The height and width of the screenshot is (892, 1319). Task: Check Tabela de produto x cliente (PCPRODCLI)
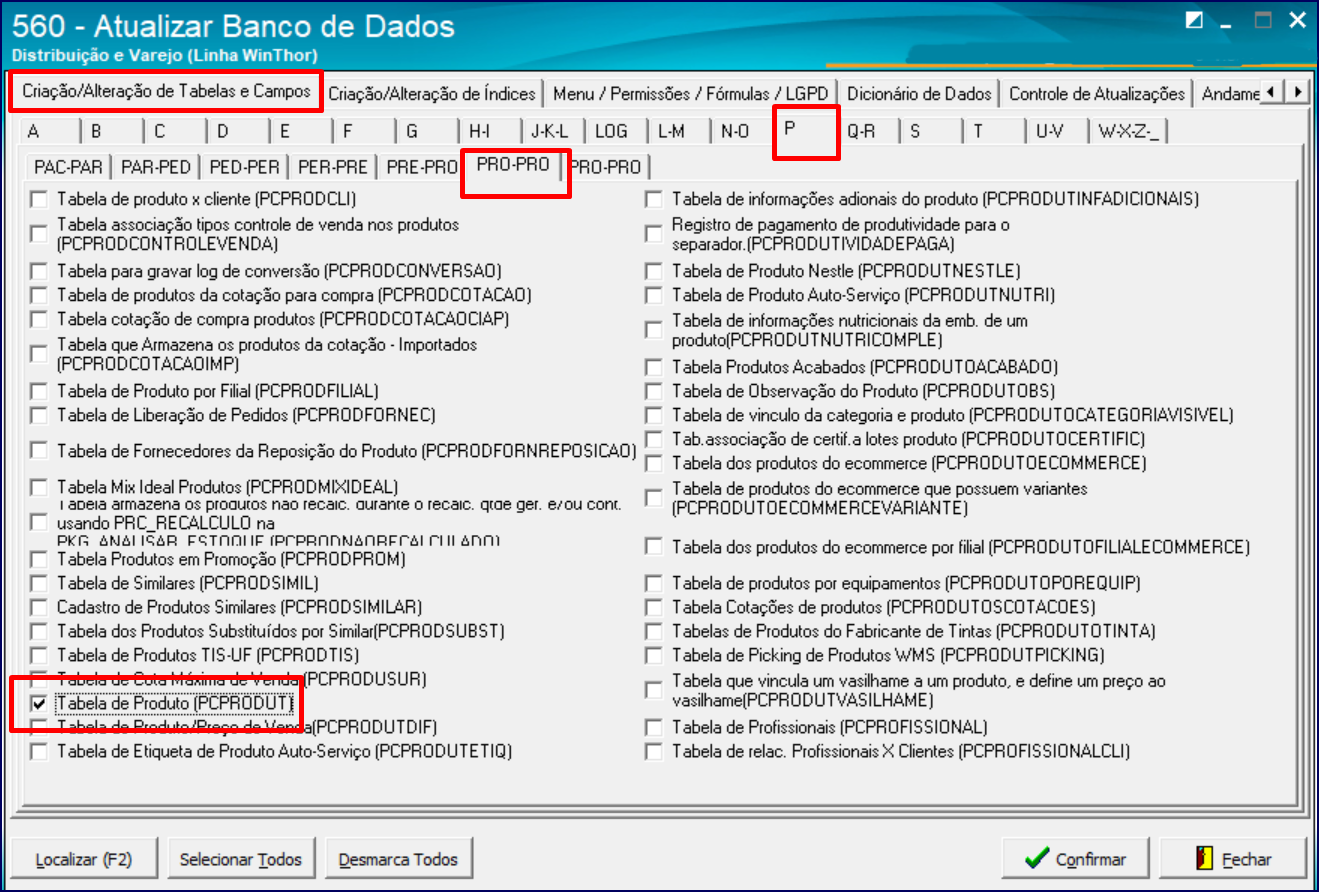pos(39,199)
